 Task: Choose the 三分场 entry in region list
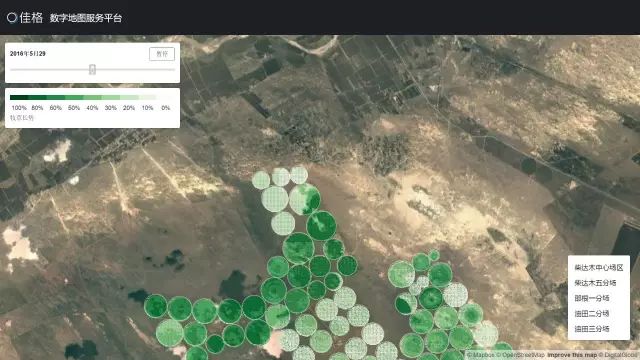coord(592,329)
